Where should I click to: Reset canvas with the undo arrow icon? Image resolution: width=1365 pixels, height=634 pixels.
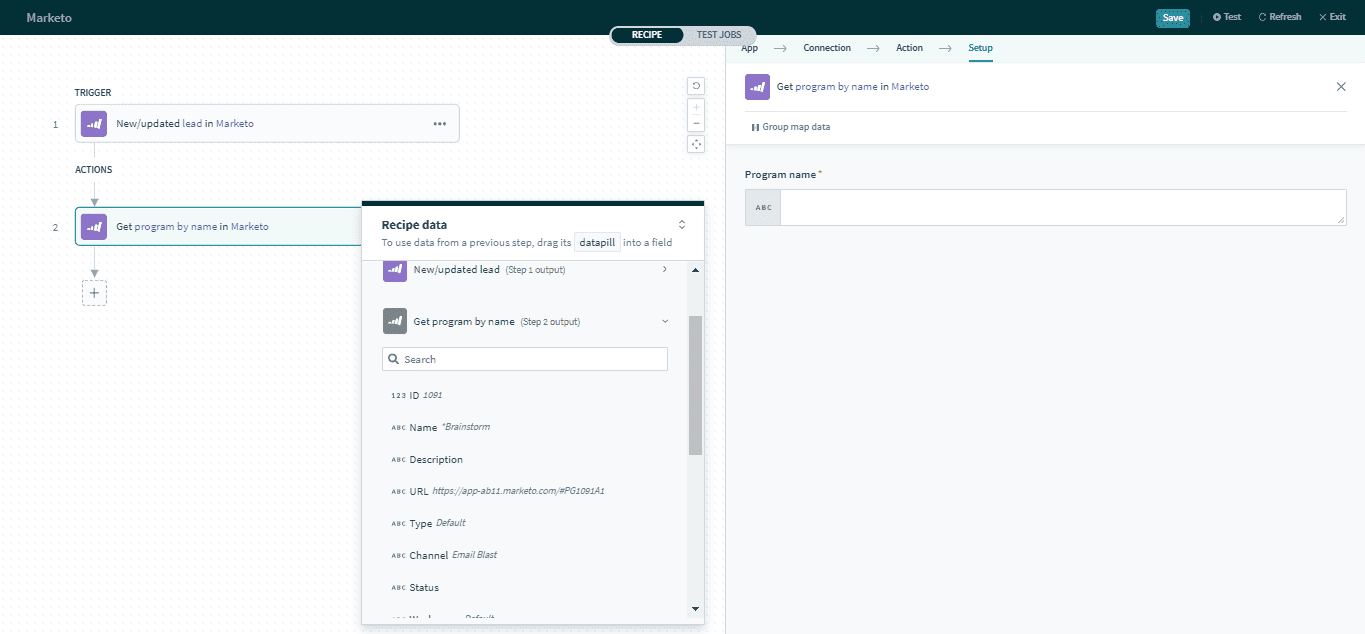tap(696, 86)
